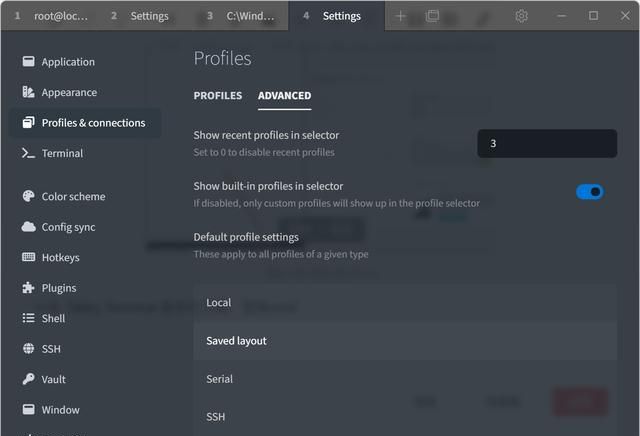The height and width of the screenshot is (436, 640).
Task: Click the Hotkeys keyboard icon
Action: click(29, 257)
